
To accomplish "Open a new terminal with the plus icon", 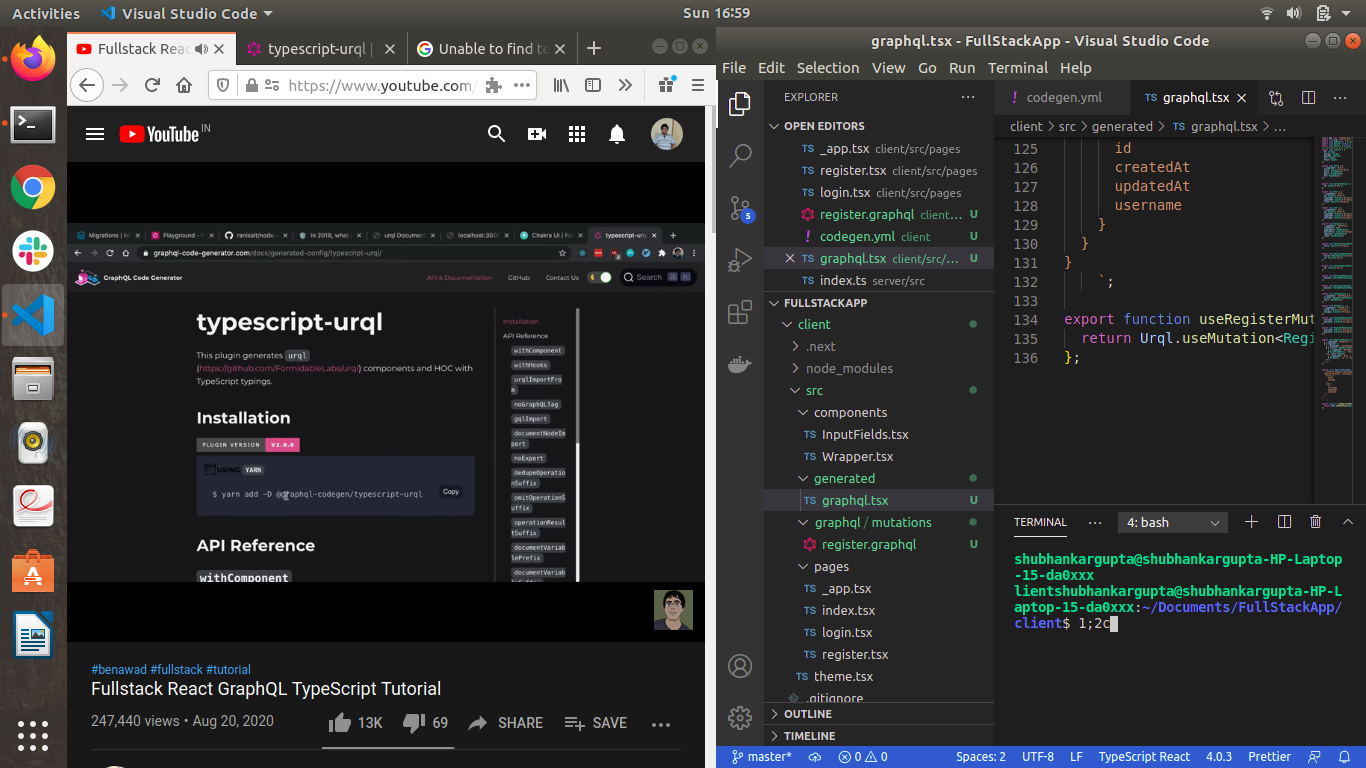I will click(x=1251, y=522).
